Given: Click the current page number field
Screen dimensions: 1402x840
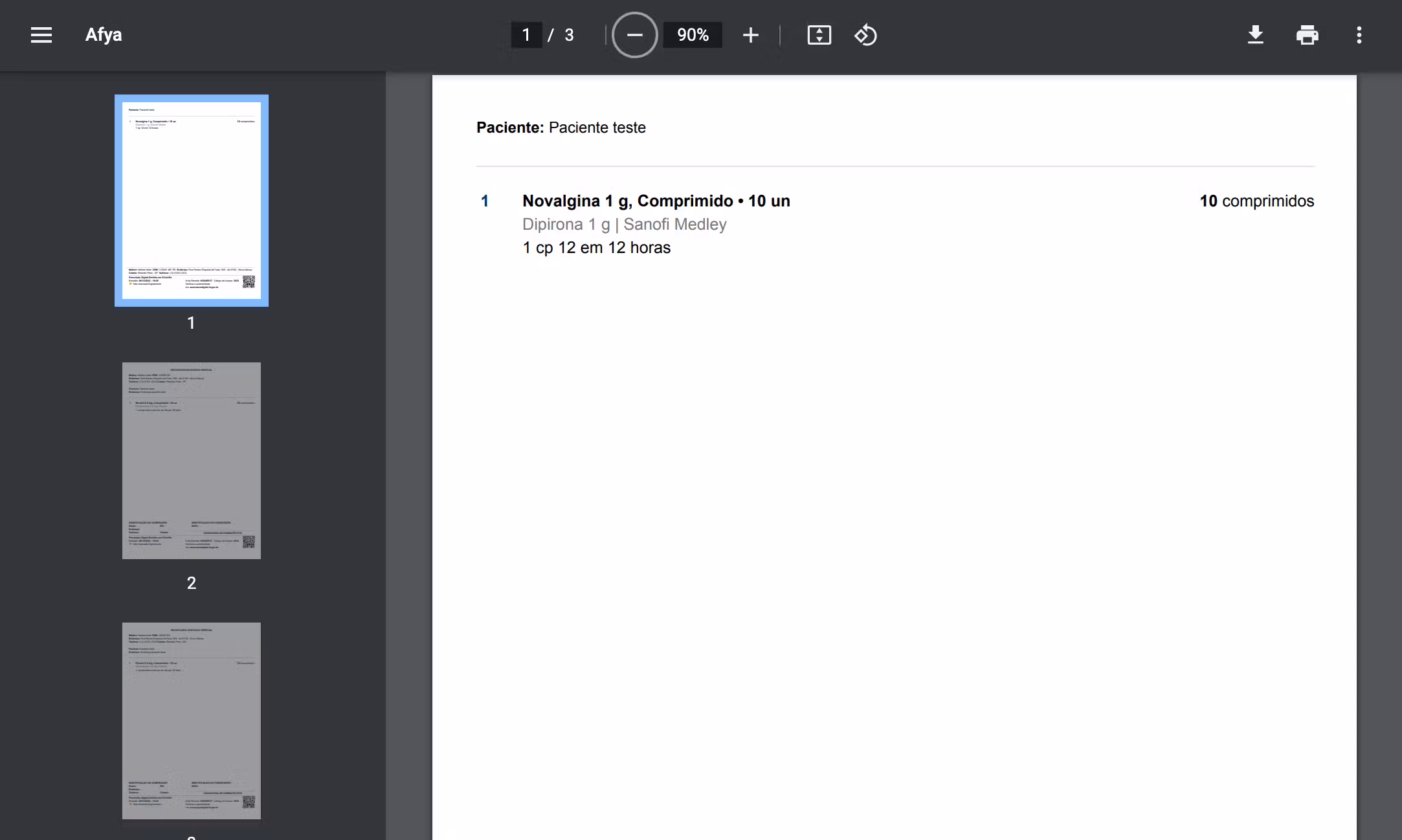Looking at the screenshot, I should tap(526, 35).
